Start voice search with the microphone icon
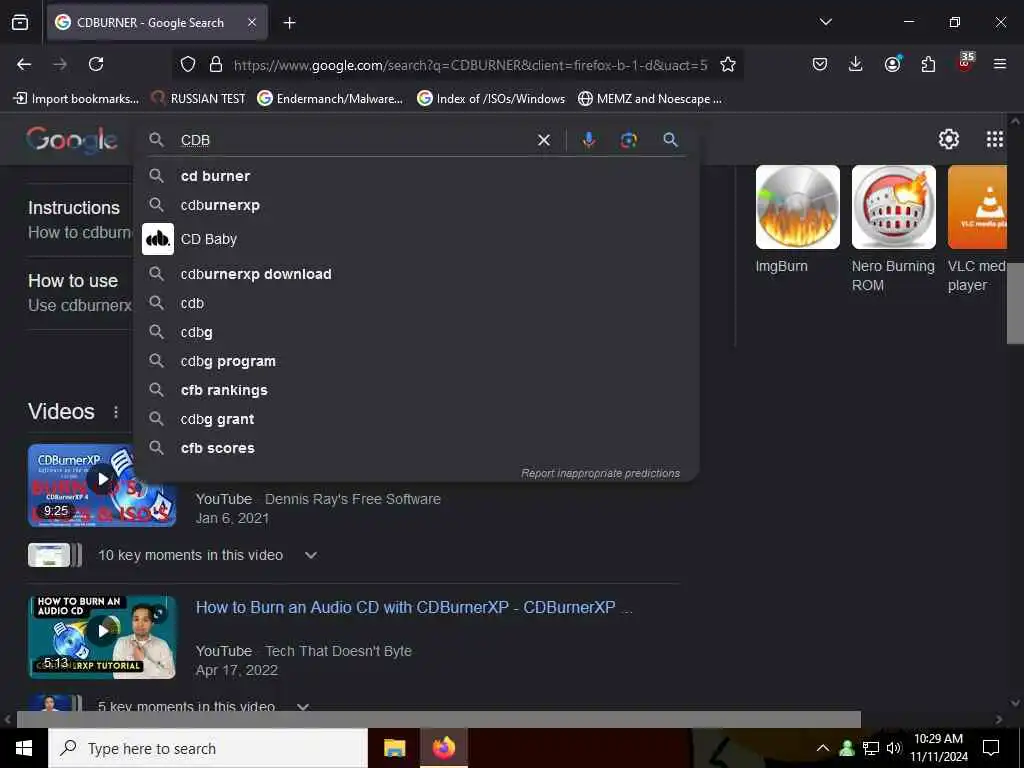 pyautogui.click(x=588, y=140)
